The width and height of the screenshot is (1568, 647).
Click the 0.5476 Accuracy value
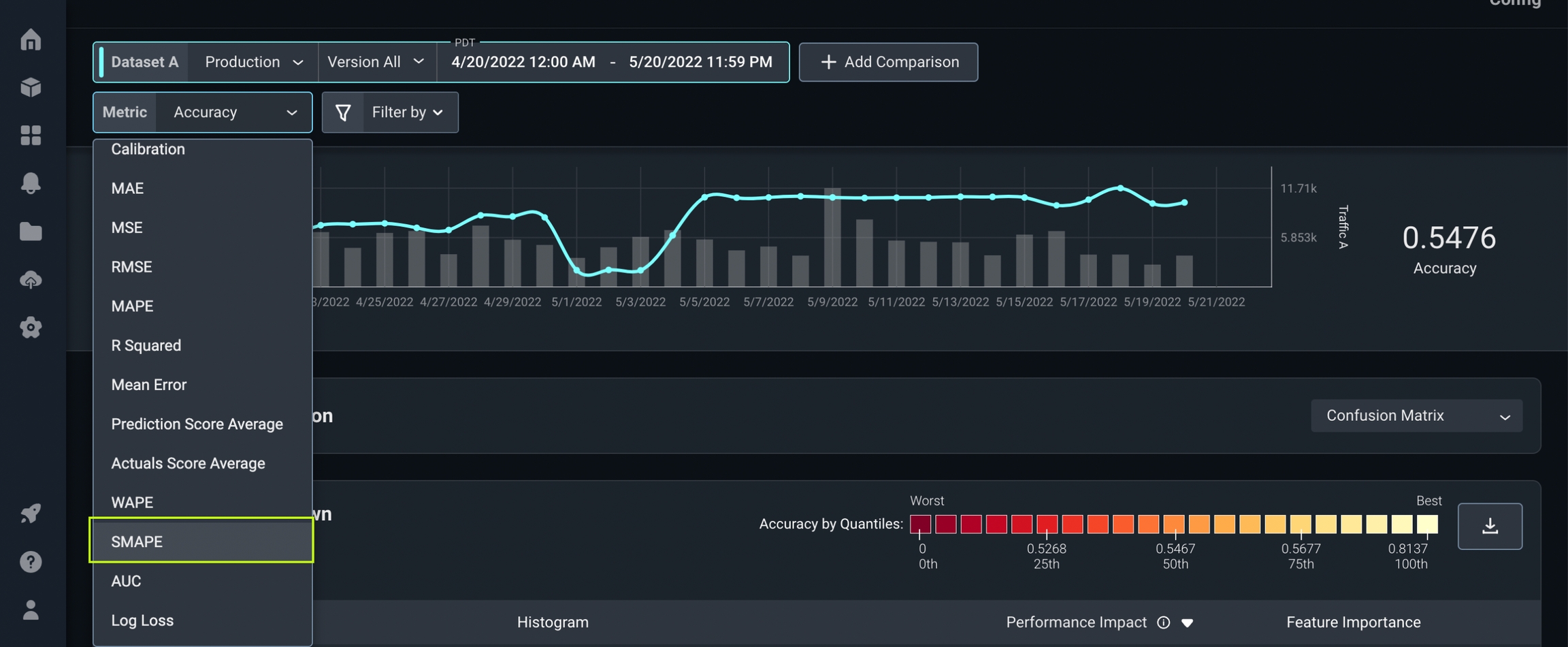[1449, 238]
